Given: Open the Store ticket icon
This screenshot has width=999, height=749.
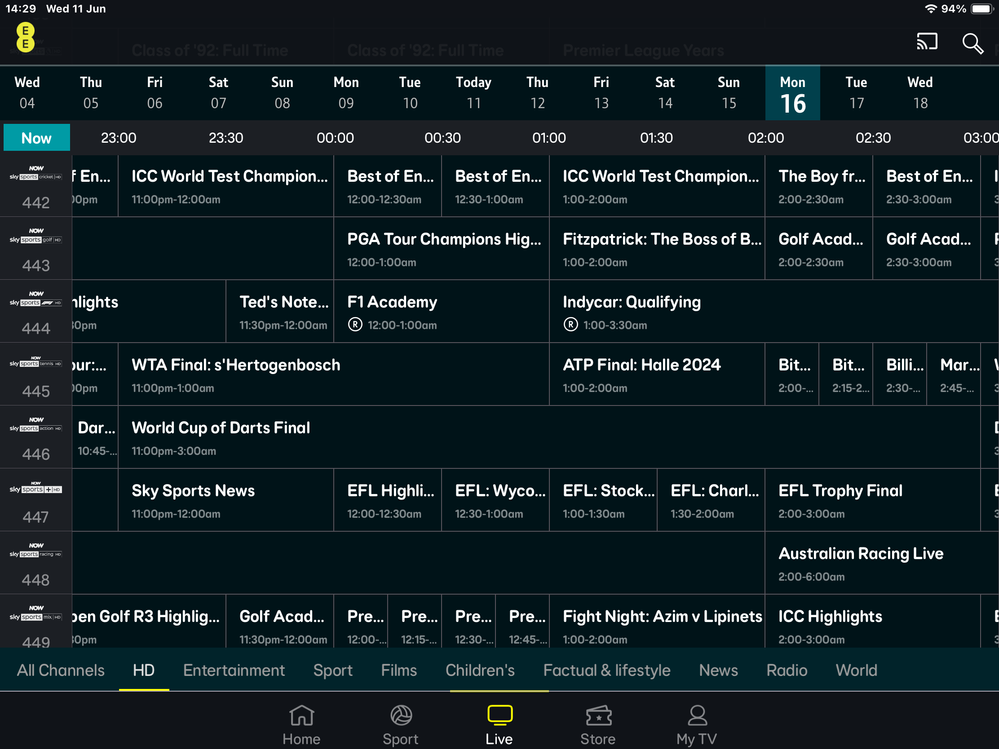Looking at the screenshot, I should point(598,725).
